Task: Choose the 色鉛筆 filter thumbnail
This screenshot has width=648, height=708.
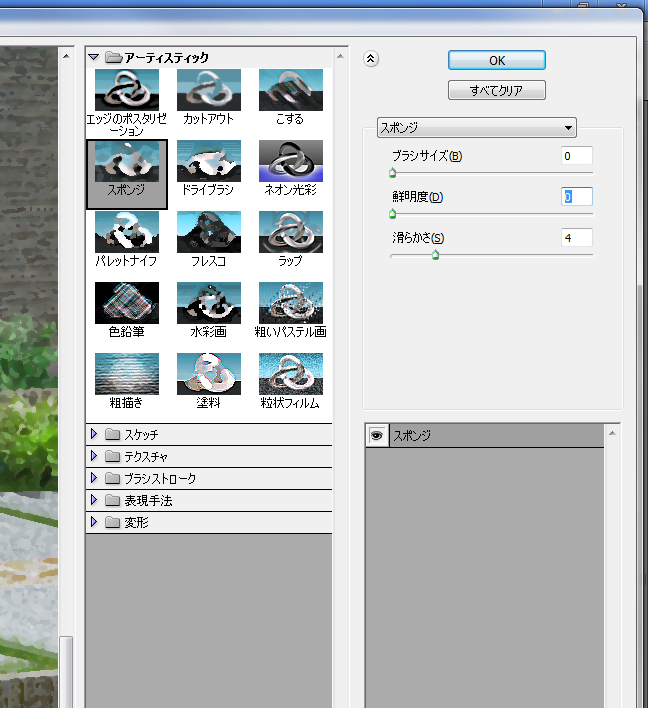Action: point(126,303)
